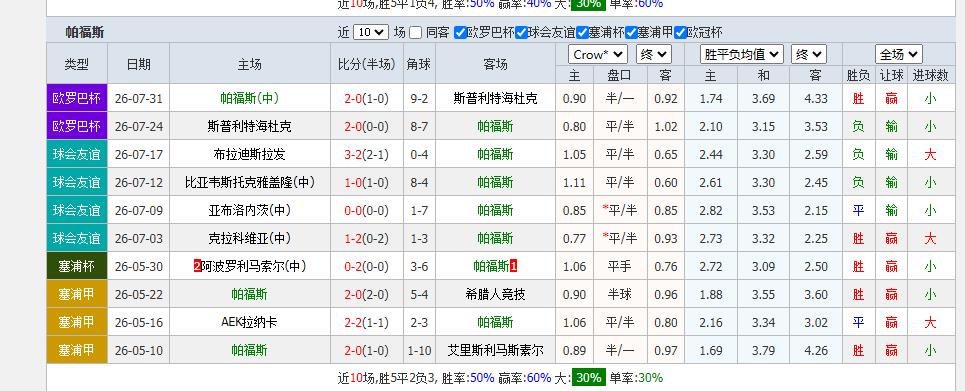The width and height of the screenshot is (965, 391).
Task: Click the corner count 8-7
Action: (x=419, y=127)
